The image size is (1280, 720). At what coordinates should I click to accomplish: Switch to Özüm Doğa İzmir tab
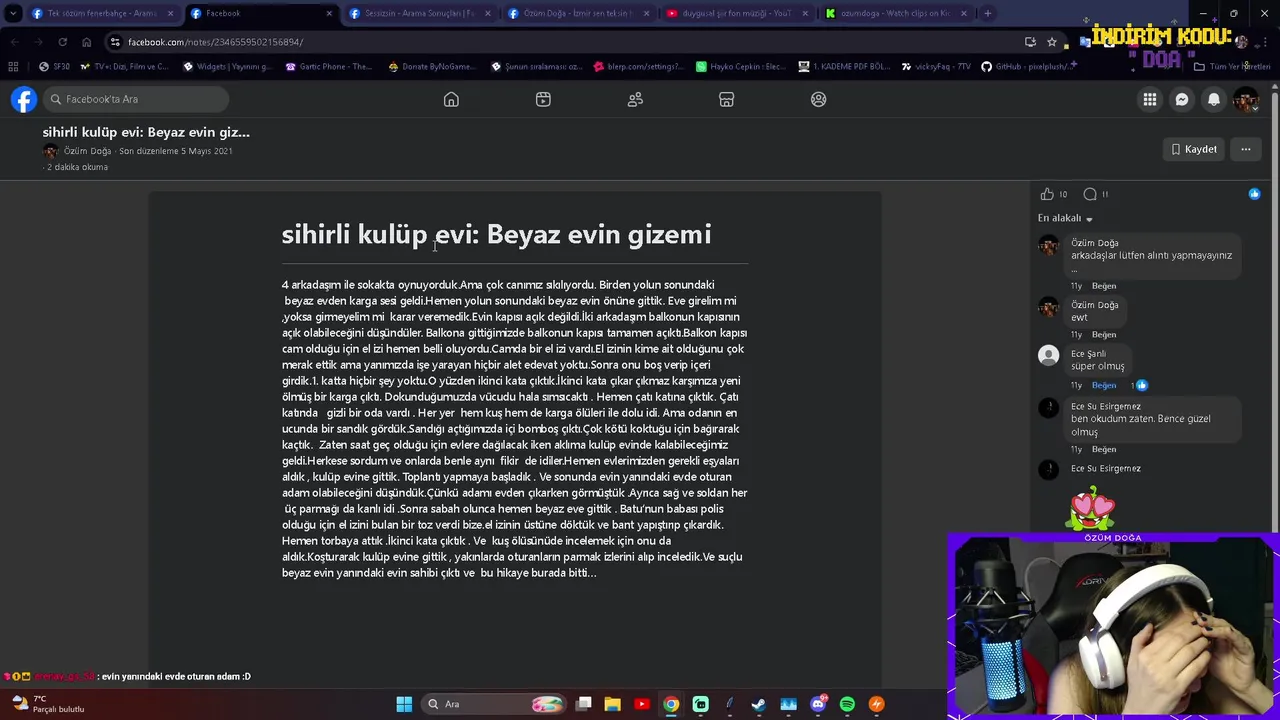(577, 13)
